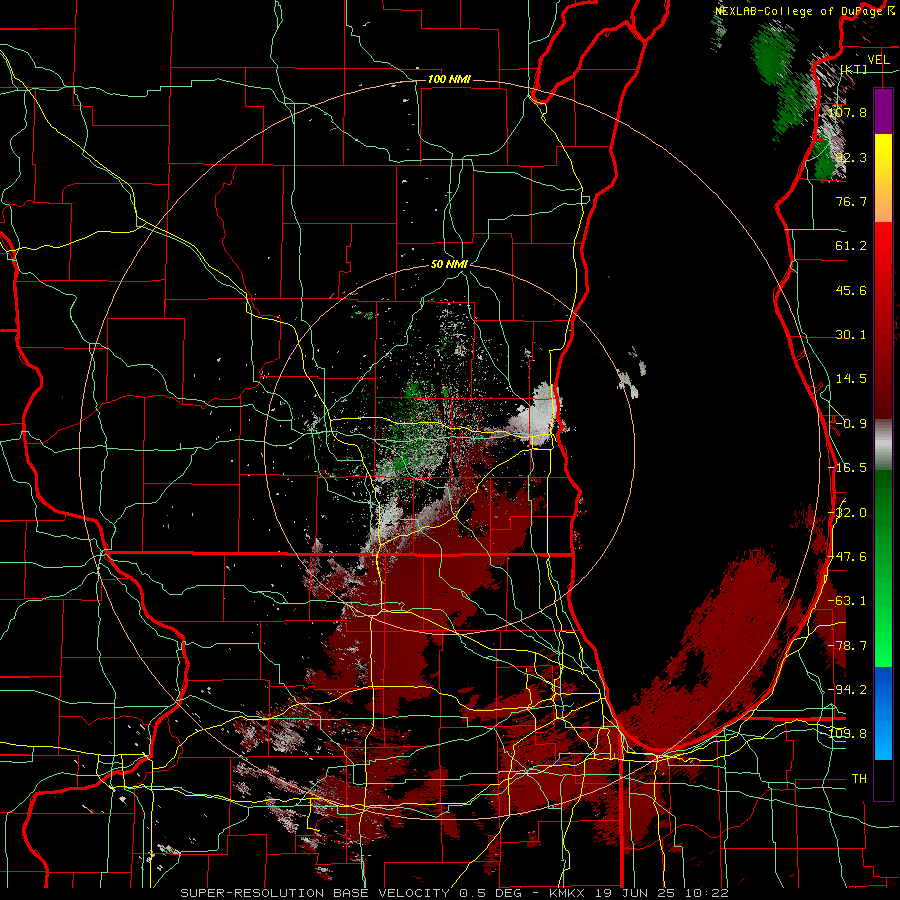This screenshot has height=900, width=900.
Task: Click the -47.6 value on velocity scale
Action: [x=847, y=556]
